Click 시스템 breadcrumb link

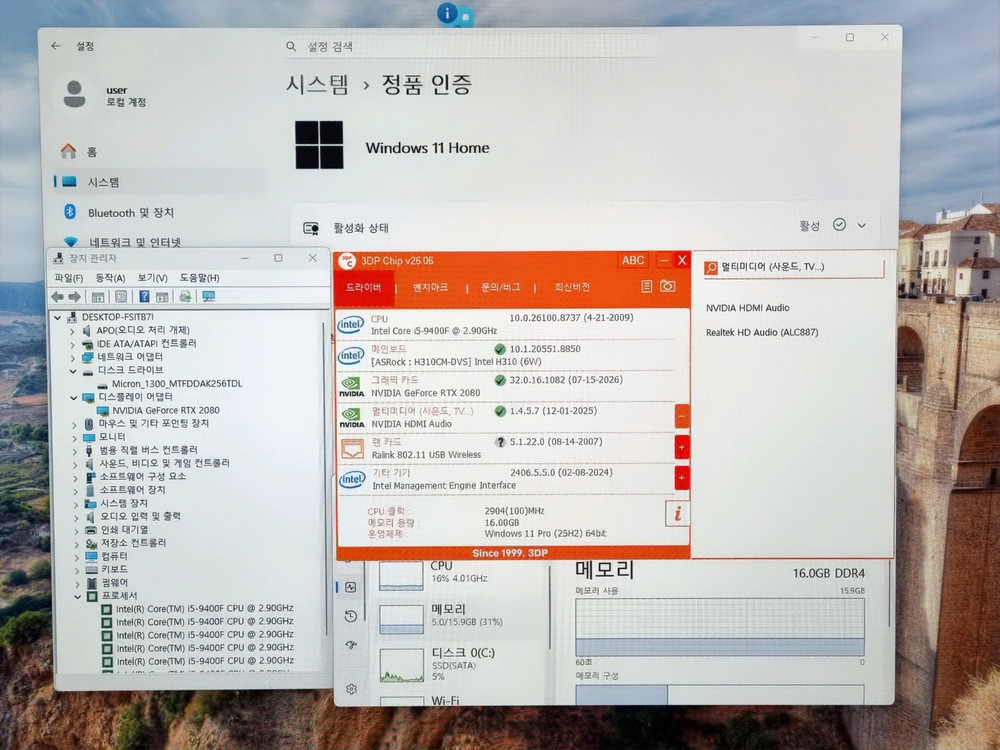pos(317,84)
